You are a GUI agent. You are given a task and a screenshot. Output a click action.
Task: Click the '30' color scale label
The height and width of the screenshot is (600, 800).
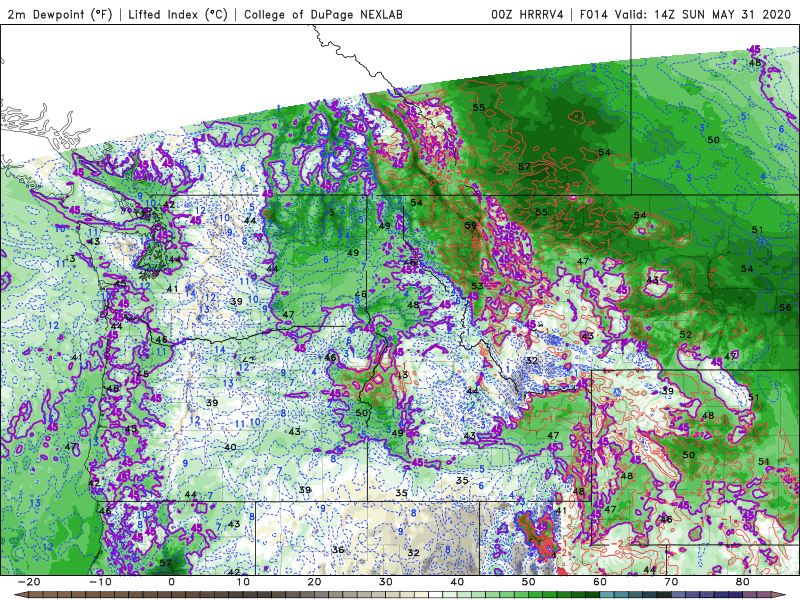coord(386,582)
